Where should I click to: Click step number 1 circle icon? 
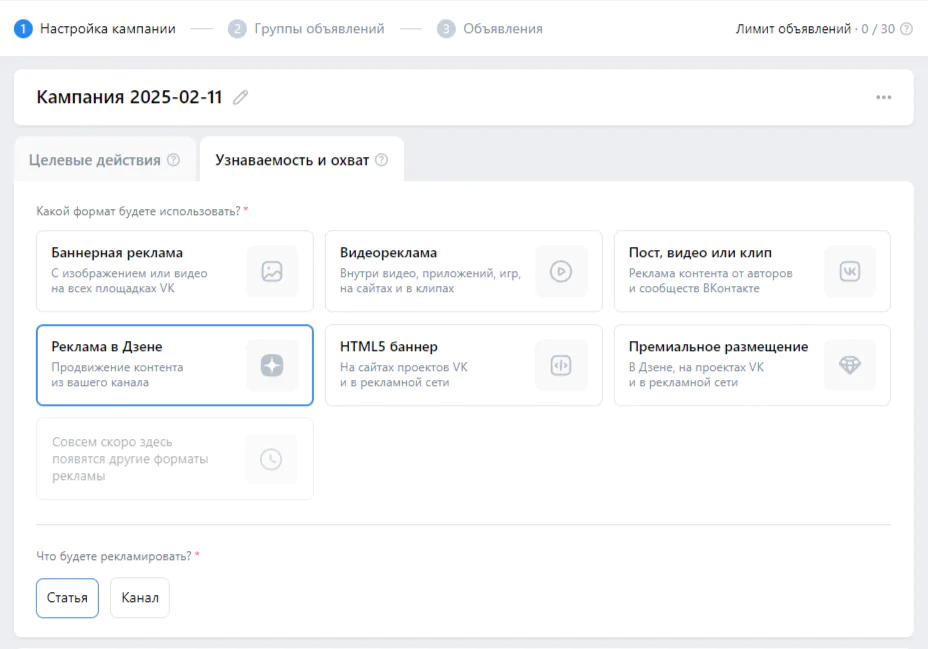click(23, 29)
